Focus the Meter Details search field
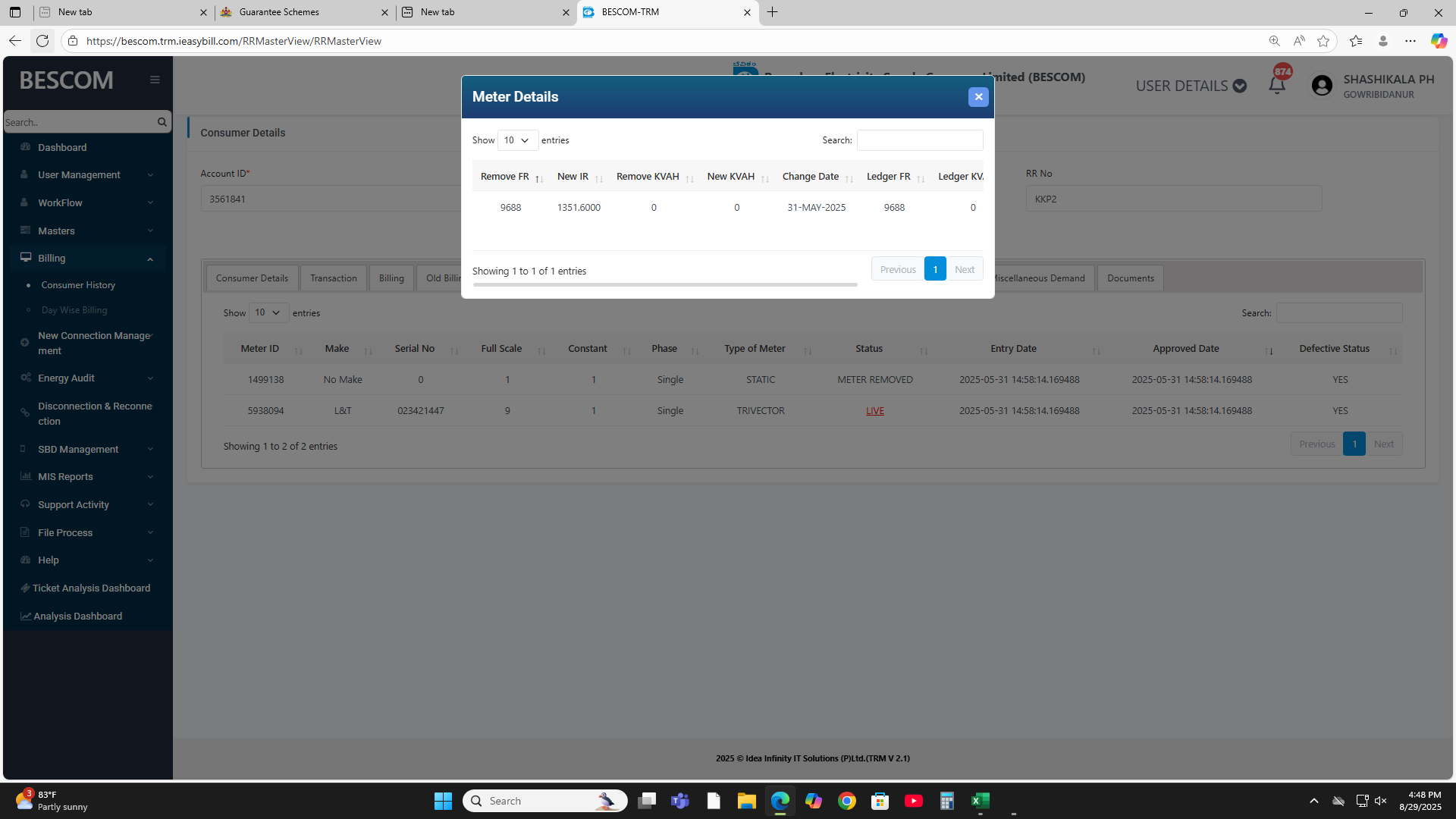 coord(919,140)
